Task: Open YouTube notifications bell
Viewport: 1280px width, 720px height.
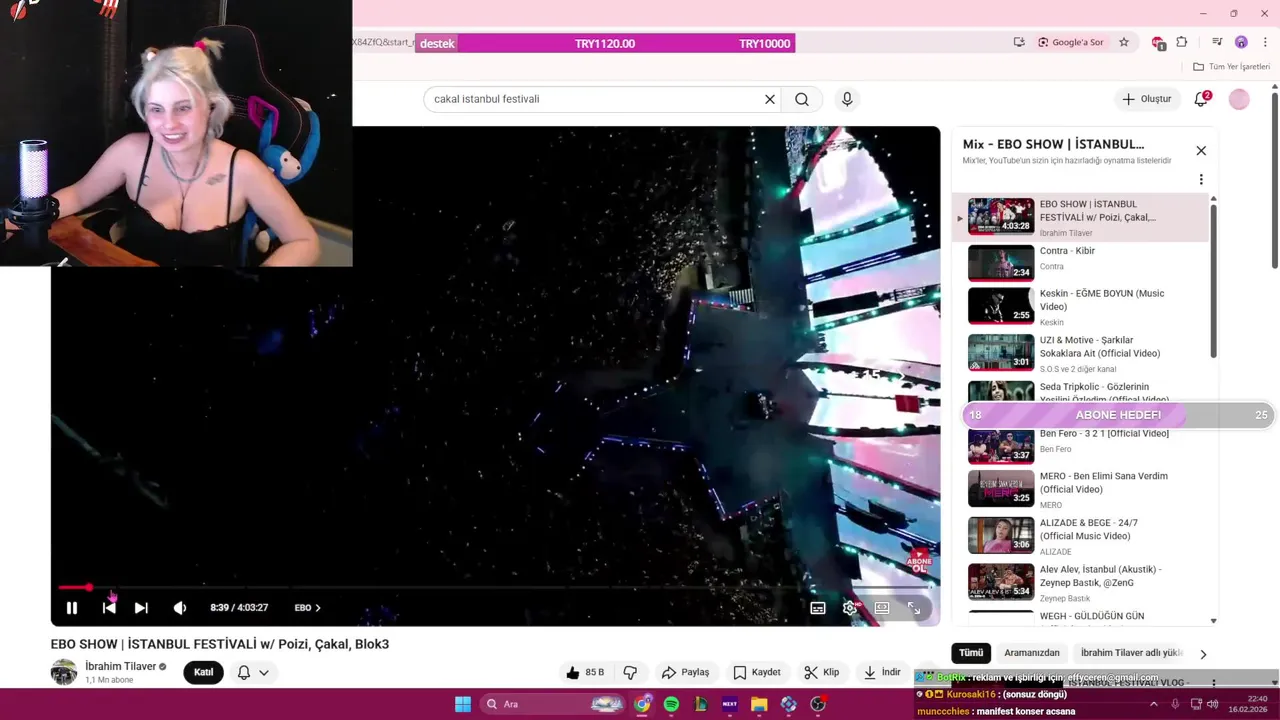Action: [x=1202, y=99]
